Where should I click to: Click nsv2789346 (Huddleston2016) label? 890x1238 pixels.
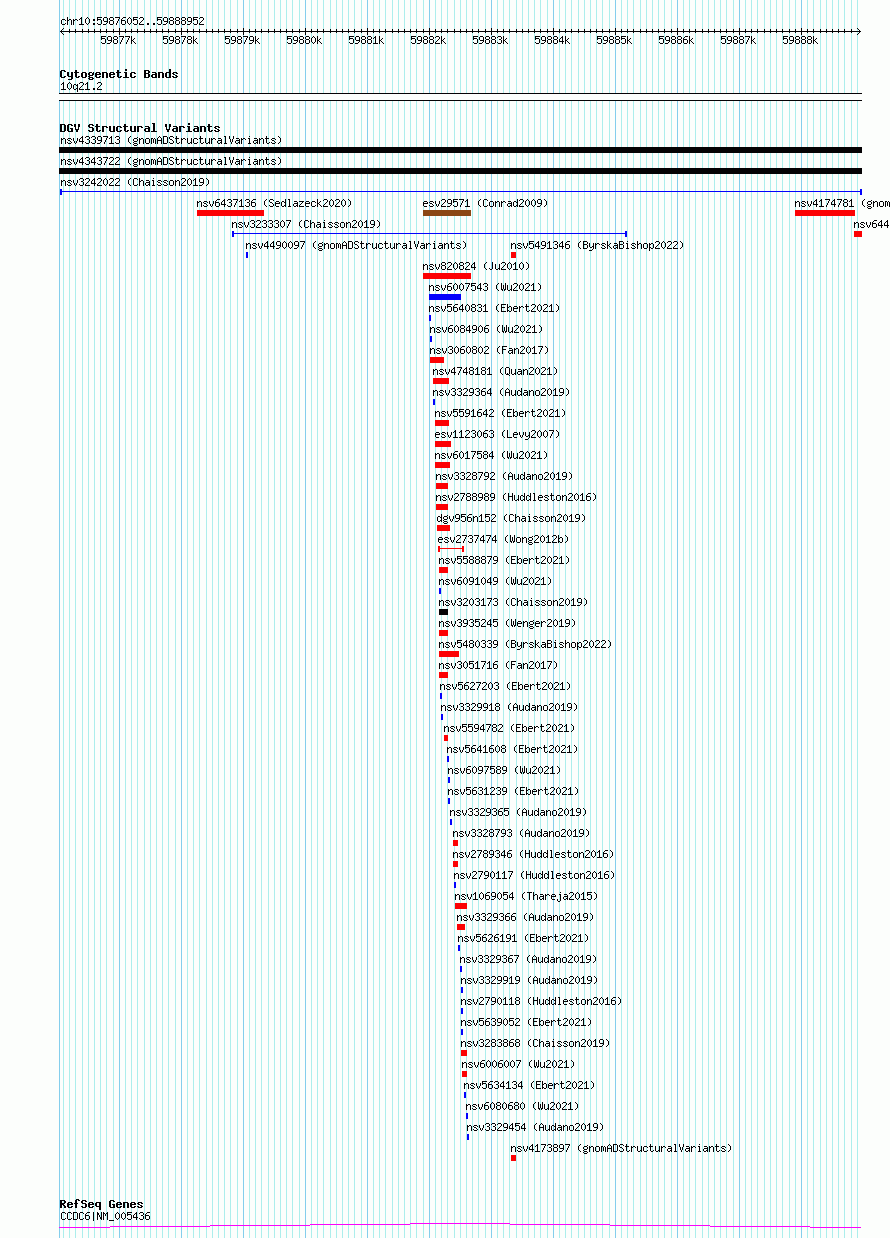click(x=533, y=854)
